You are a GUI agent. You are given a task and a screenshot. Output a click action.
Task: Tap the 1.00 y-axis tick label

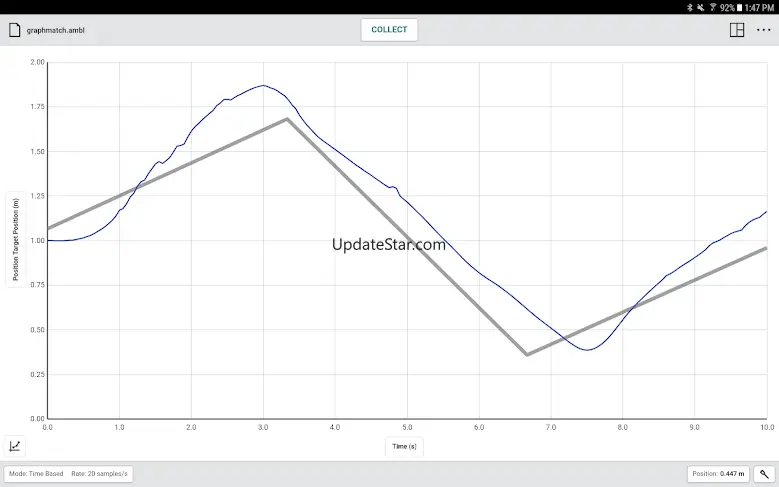[x=37, y=241]
